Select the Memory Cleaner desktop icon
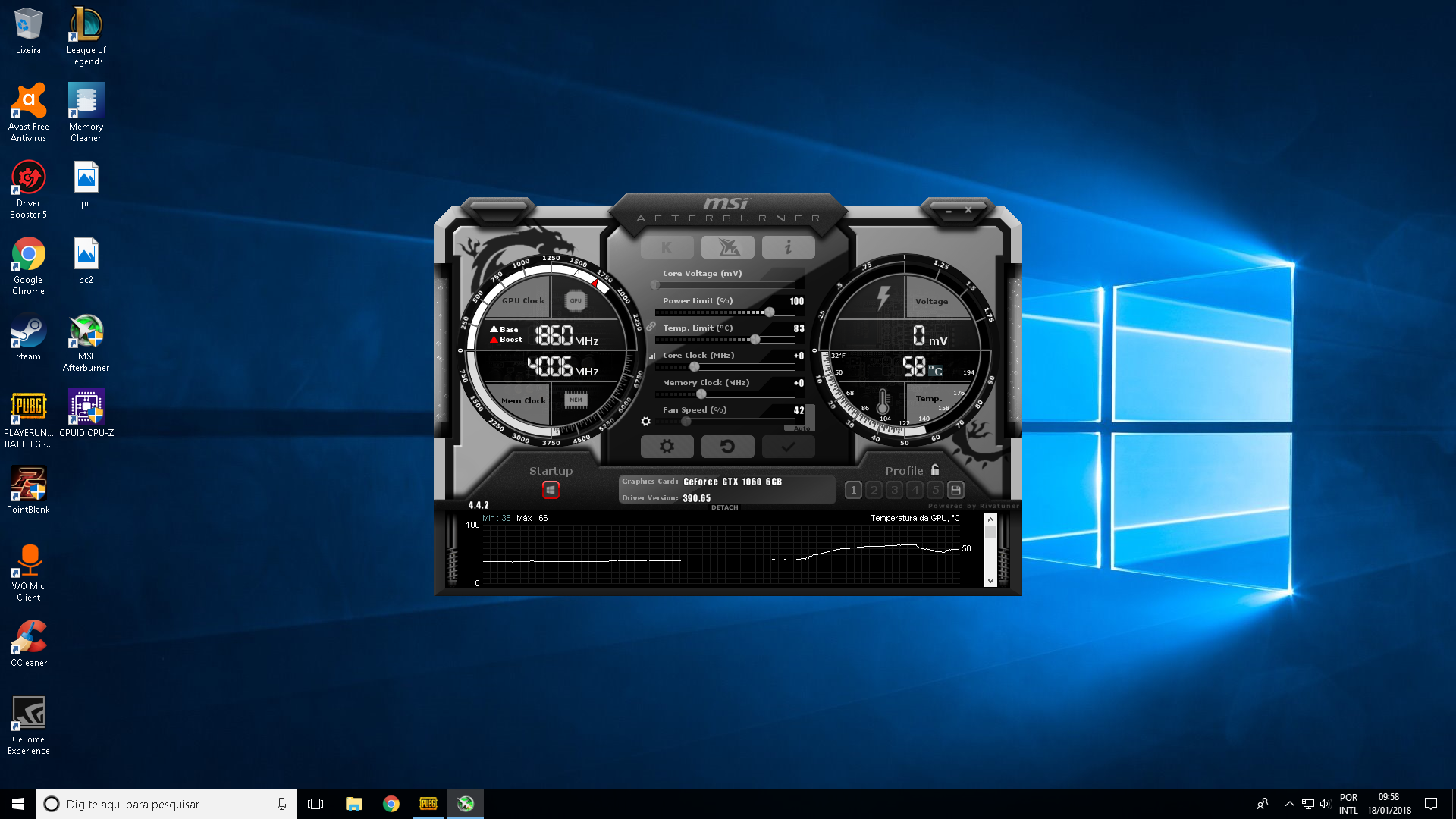This screenshot has width=1456, height=819. 86,112
